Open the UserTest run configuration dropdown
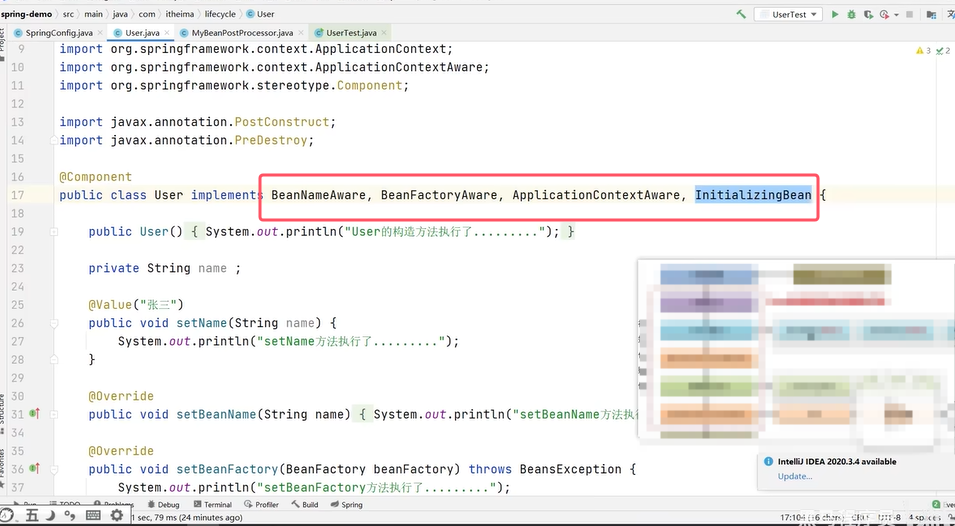The width and height of the screenshot is (955, 526). point(788,14)
